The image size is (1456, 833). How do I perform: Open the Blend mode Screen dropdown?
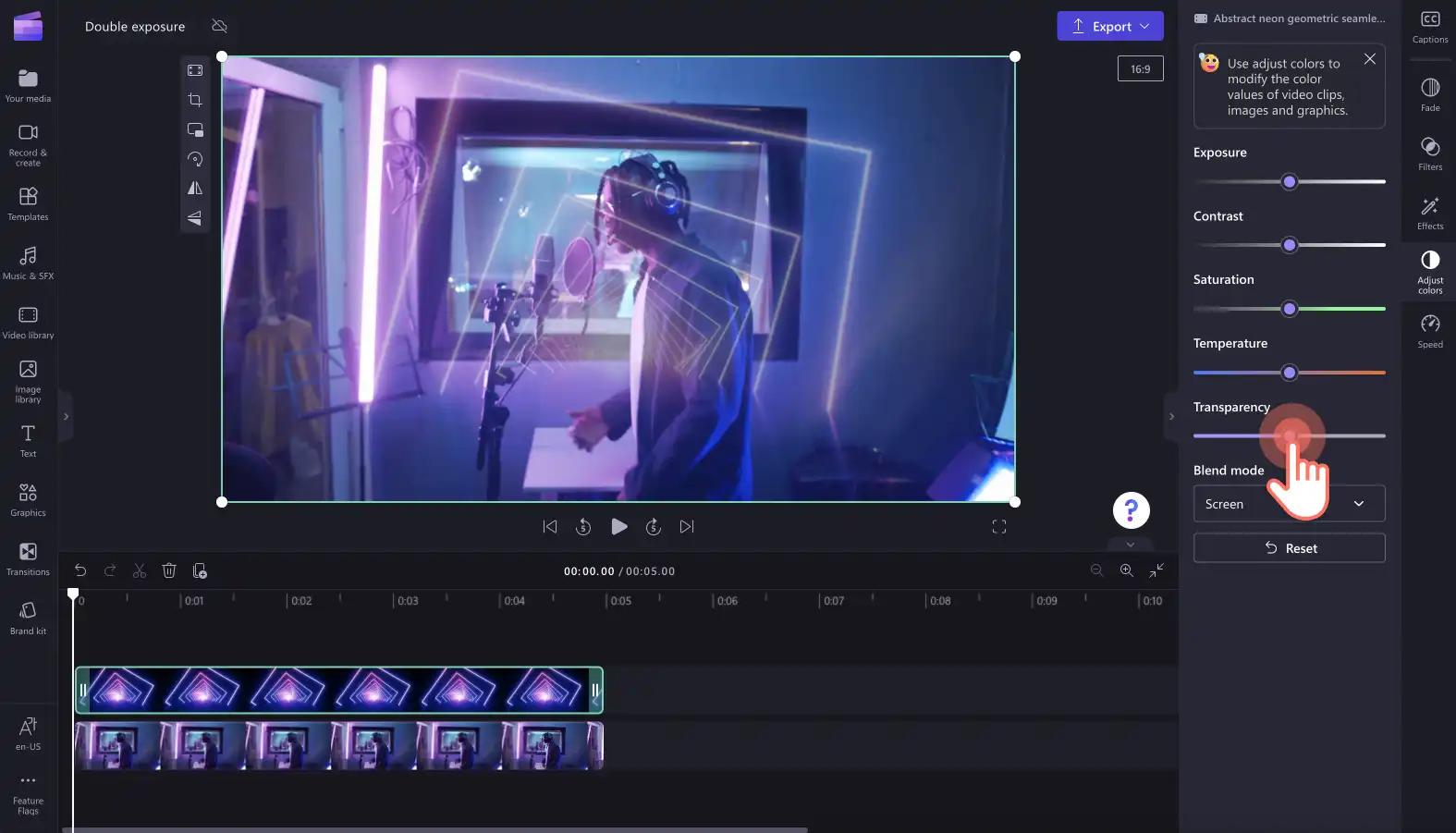tap(1289, 504)
